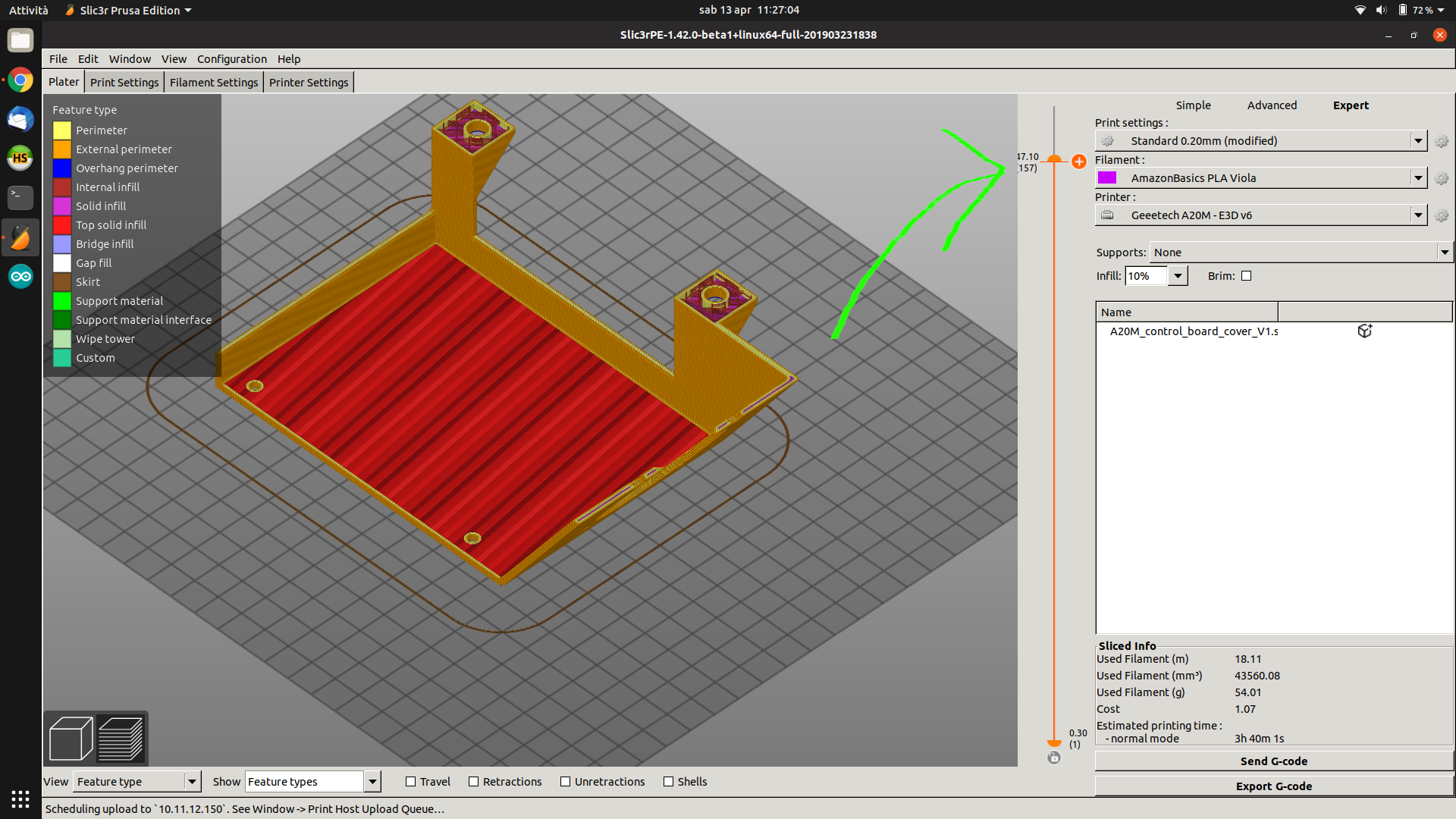This screenshot has width=1456, height=819.
Task: Click Send G-code button
Action: [1274, 761]
